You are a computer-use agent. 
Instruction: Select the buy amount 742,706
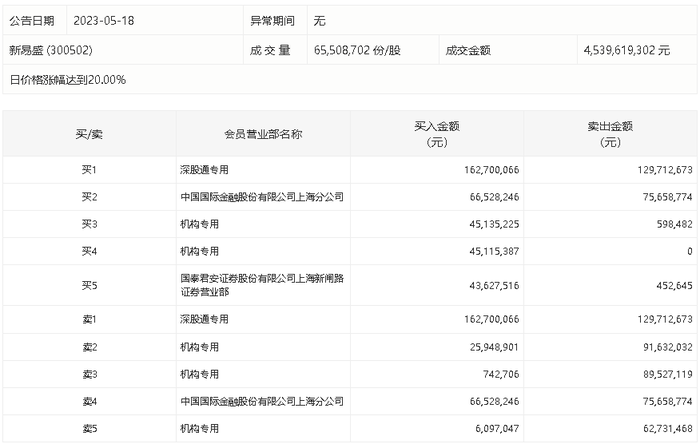[501, 374]
